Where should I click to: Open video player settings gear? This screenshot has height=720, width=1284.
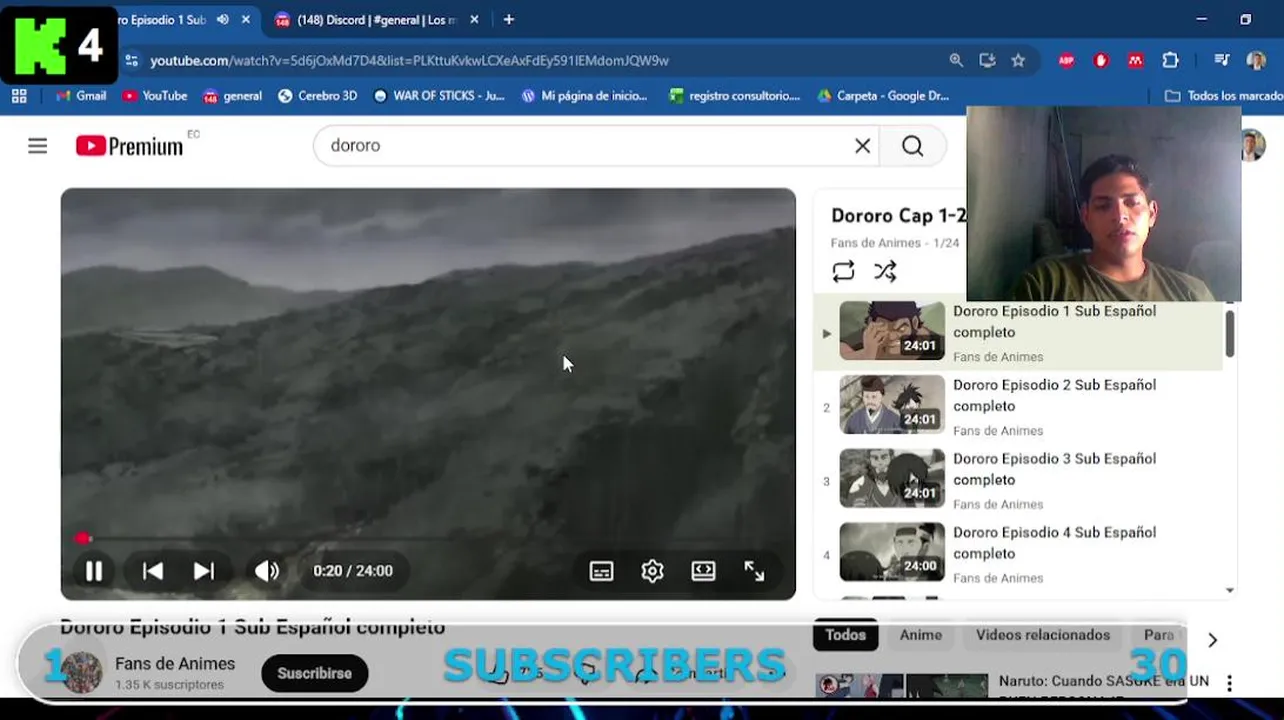point(652,571)
